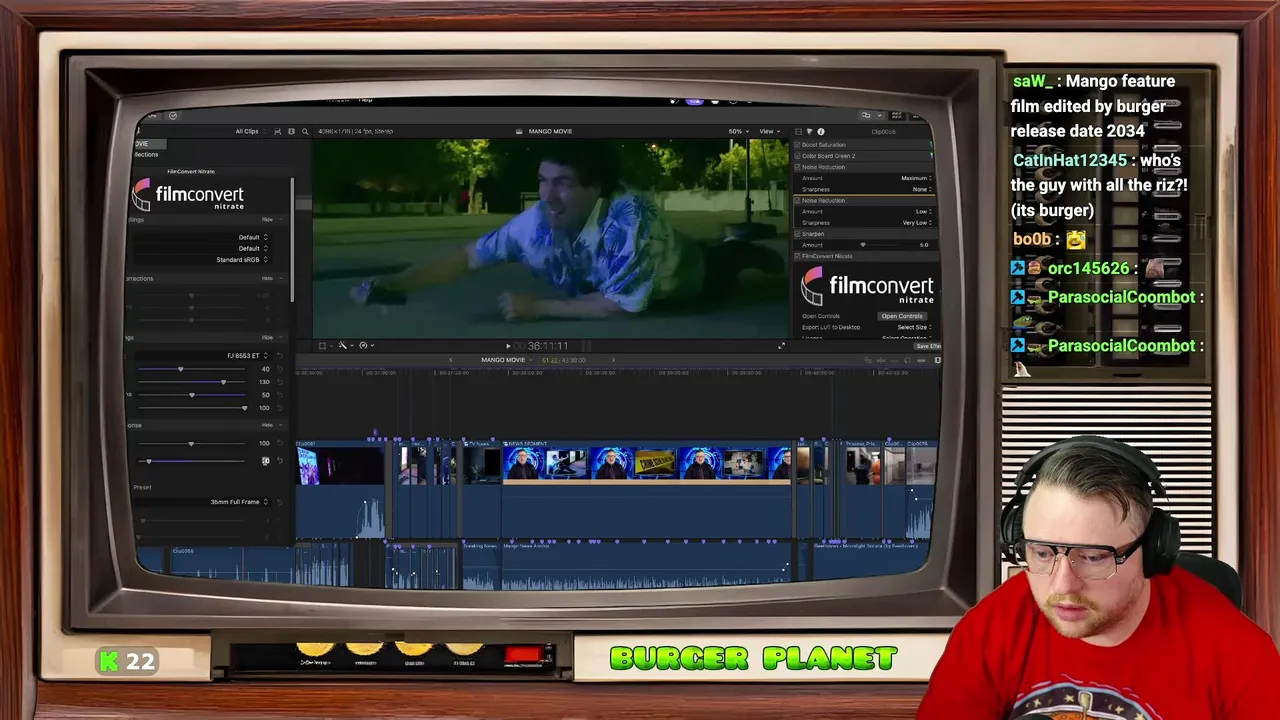Click the browser search magnifier icon
This screenshot has width=1280, height=720.
[305, 131]
